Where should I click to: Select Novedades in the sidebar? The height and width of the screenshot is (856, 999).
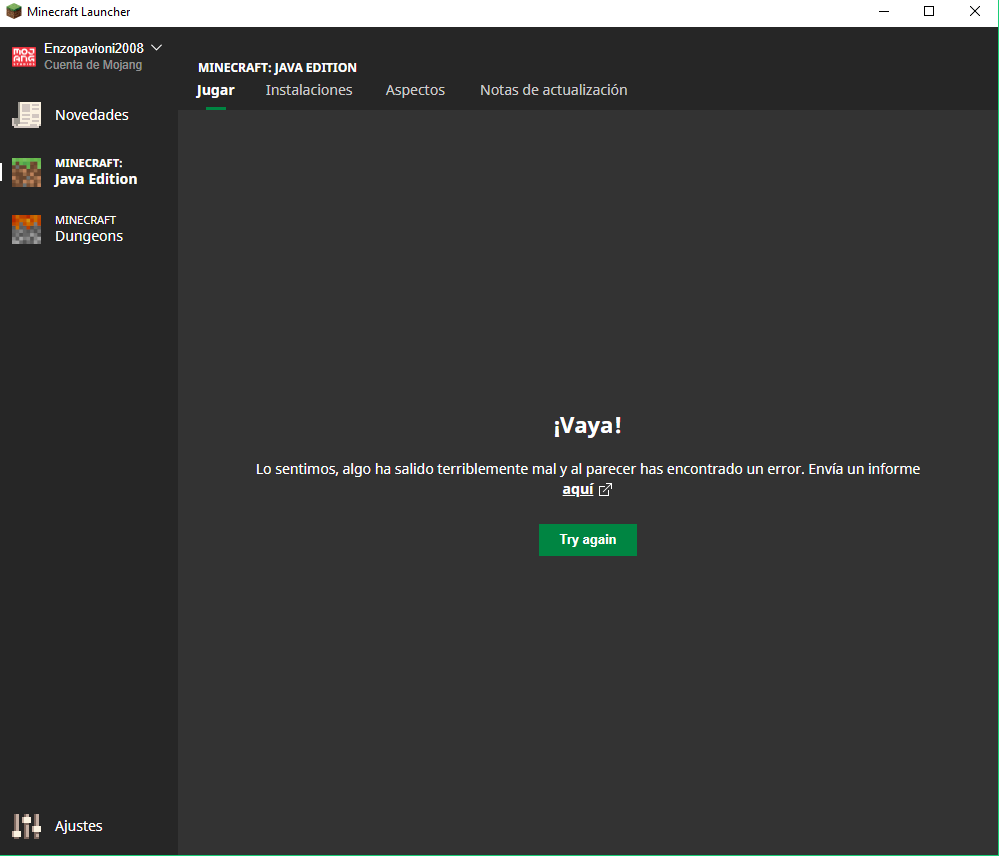(x=92, y=115)
